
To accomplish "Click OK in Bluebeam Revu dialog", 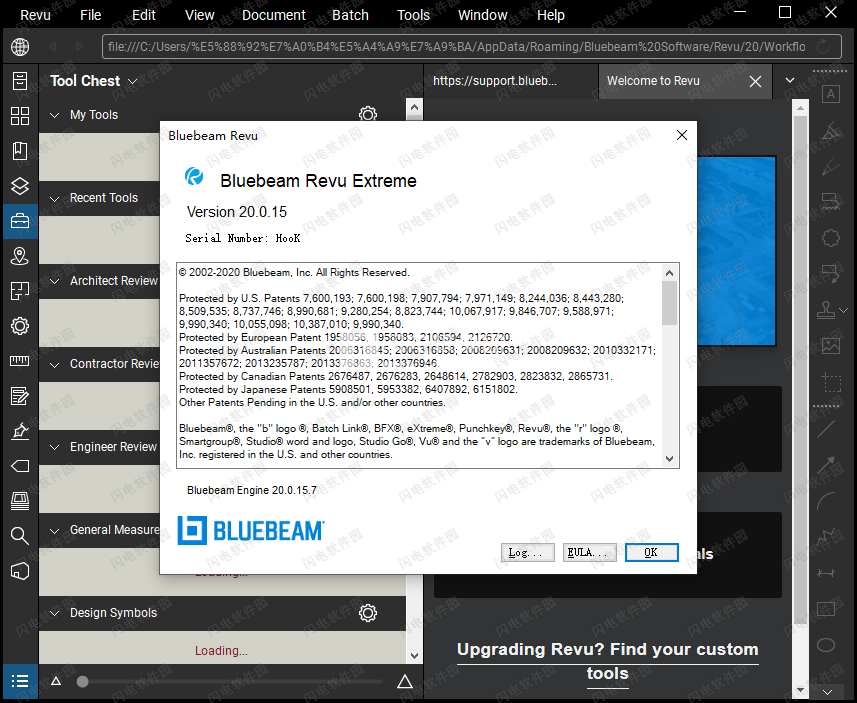I will [651, 552].
